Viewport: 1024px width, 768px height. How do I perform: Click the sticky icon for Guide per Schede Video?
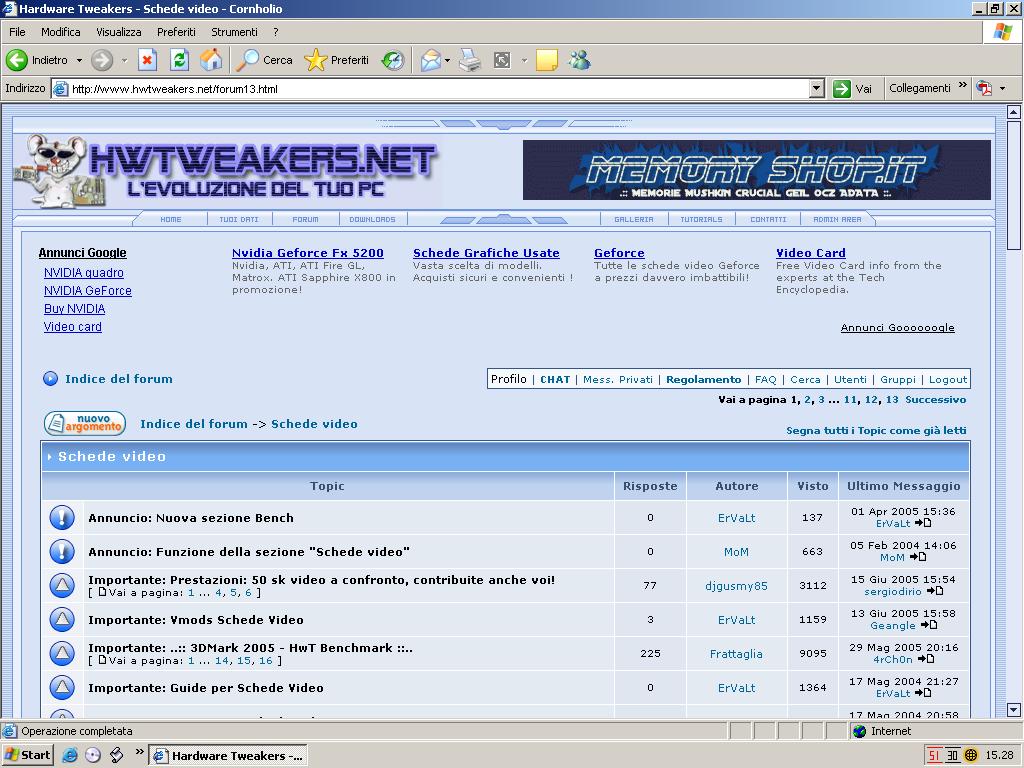[x=62, y=687]
